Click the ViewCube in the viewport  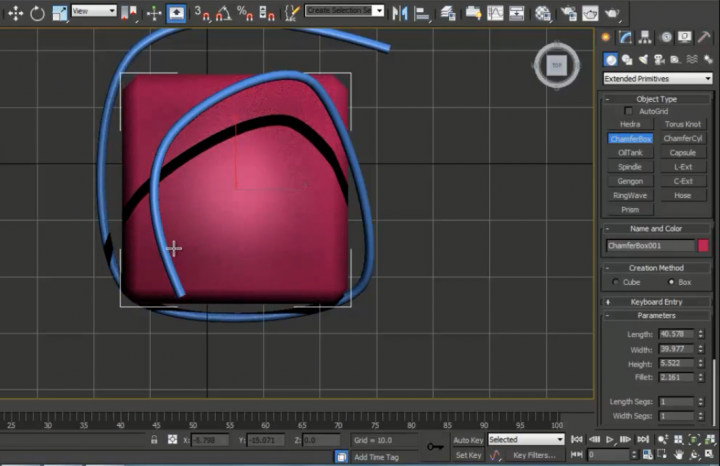coord(557,66)
